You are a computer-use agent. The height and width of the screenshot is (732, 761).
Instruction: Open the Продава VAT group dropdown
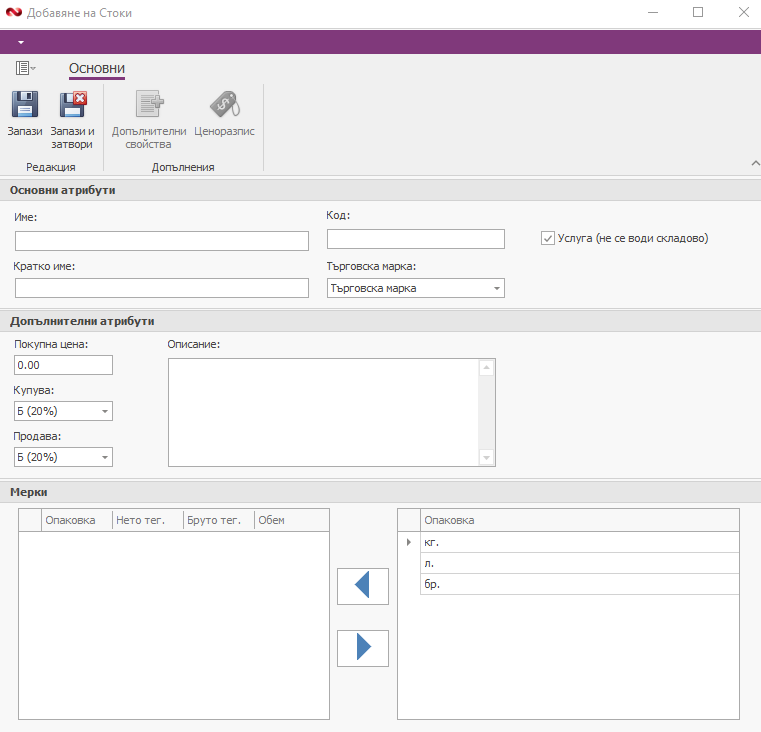coord(104,457)
